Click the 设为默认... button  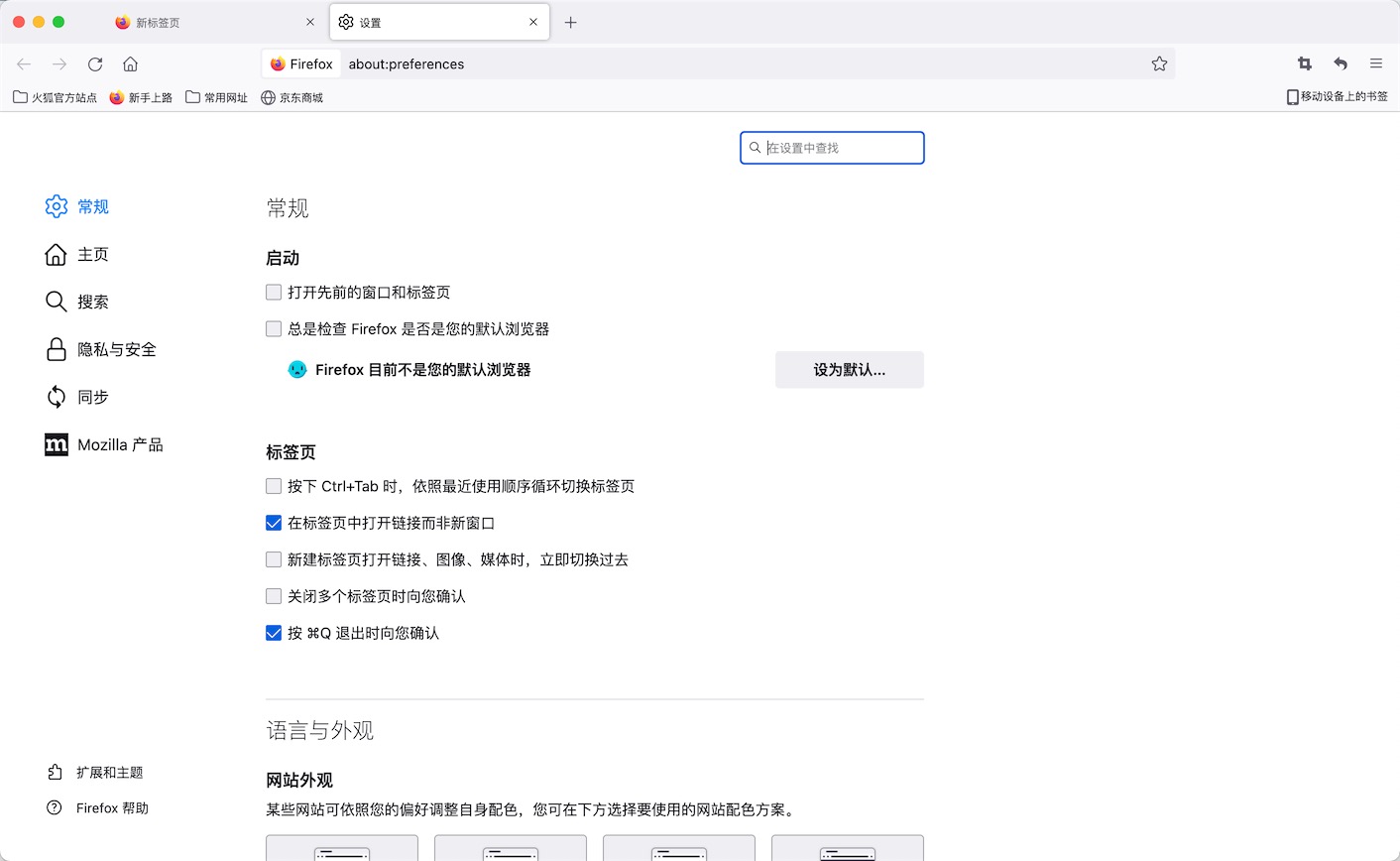pos(850,369)
